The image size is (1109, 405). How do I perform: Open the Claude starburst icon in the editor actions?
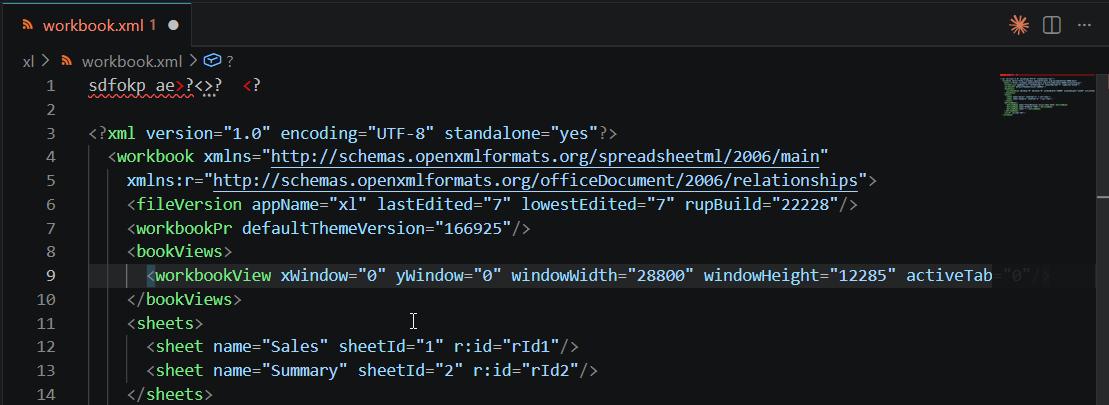point(1018,25)
